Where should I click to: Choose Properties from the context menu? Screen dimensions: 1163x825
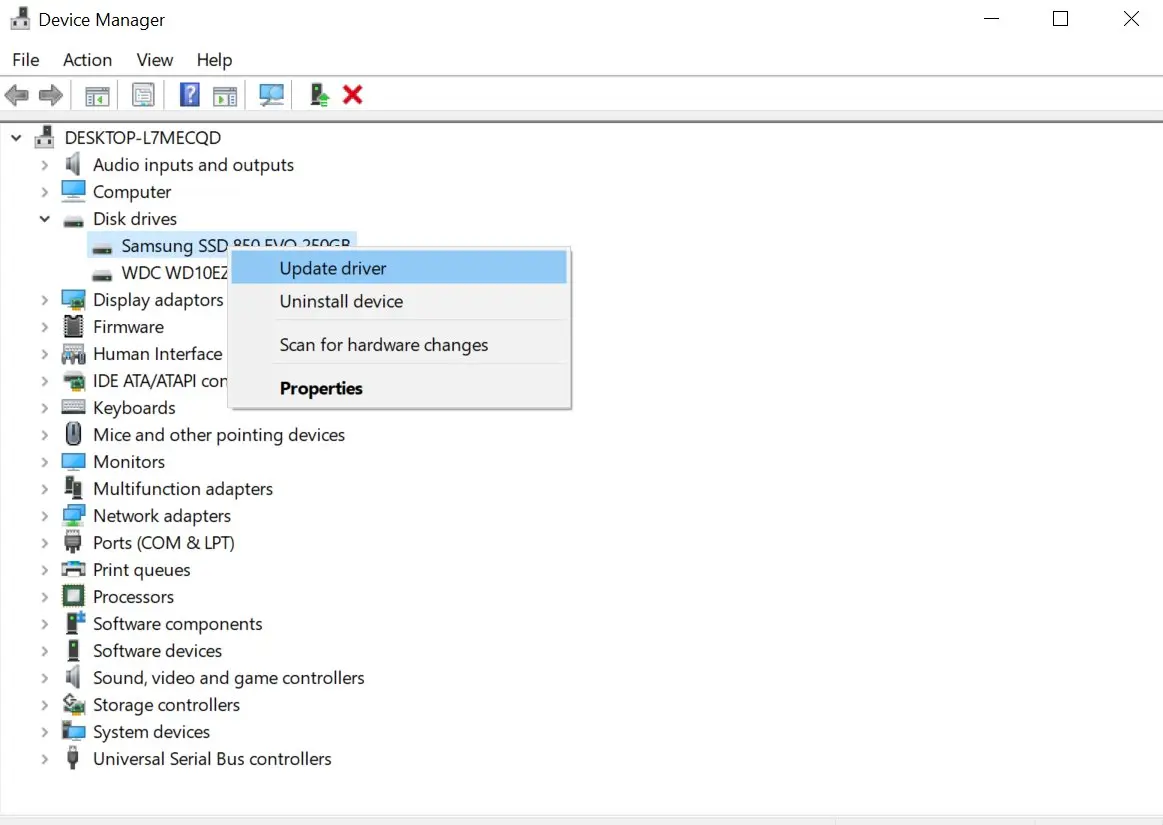point(399,388)
